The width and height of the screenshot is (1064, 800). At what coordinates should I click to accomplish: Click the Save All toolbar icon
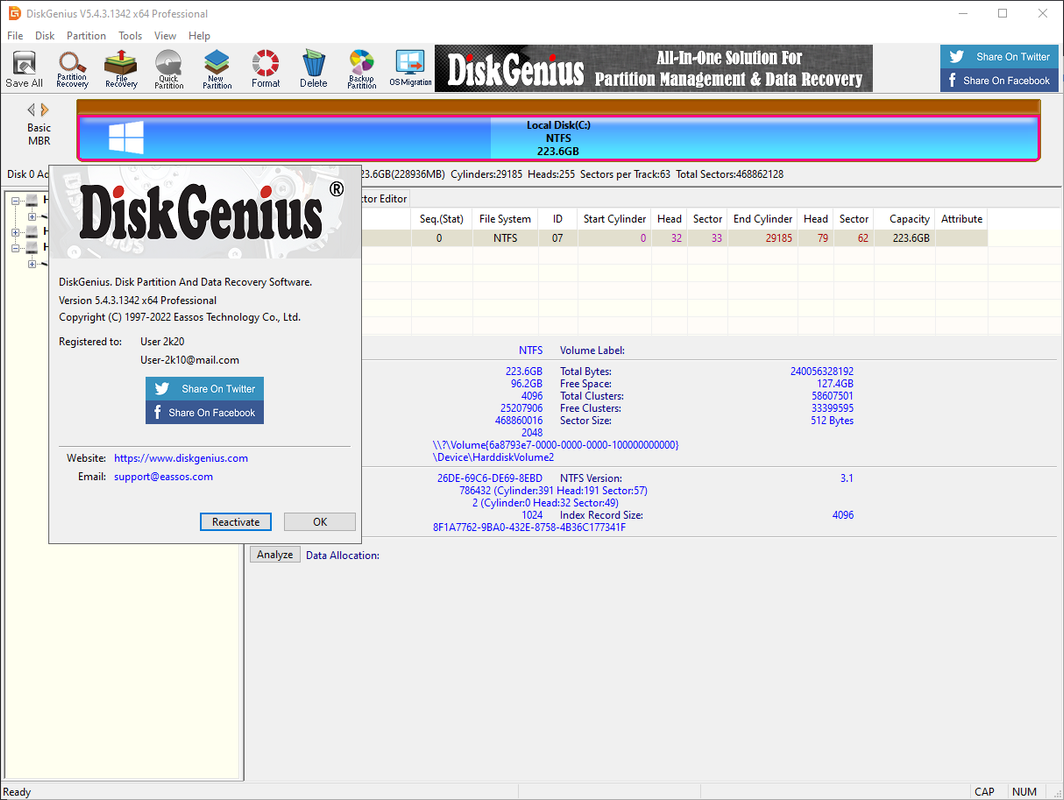coord(24,69)
